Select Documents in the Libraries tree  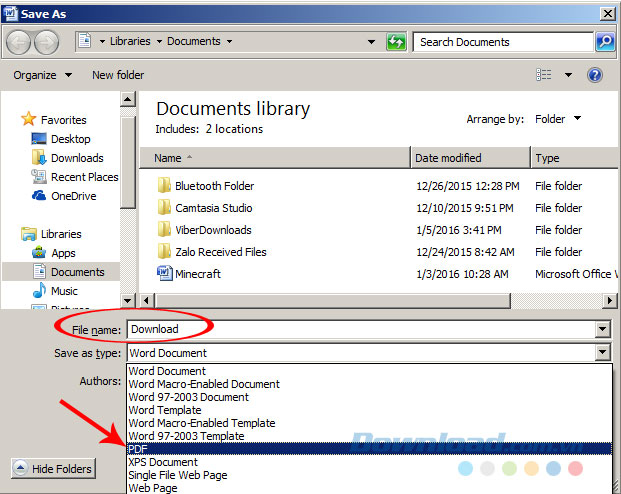(61, 272)
